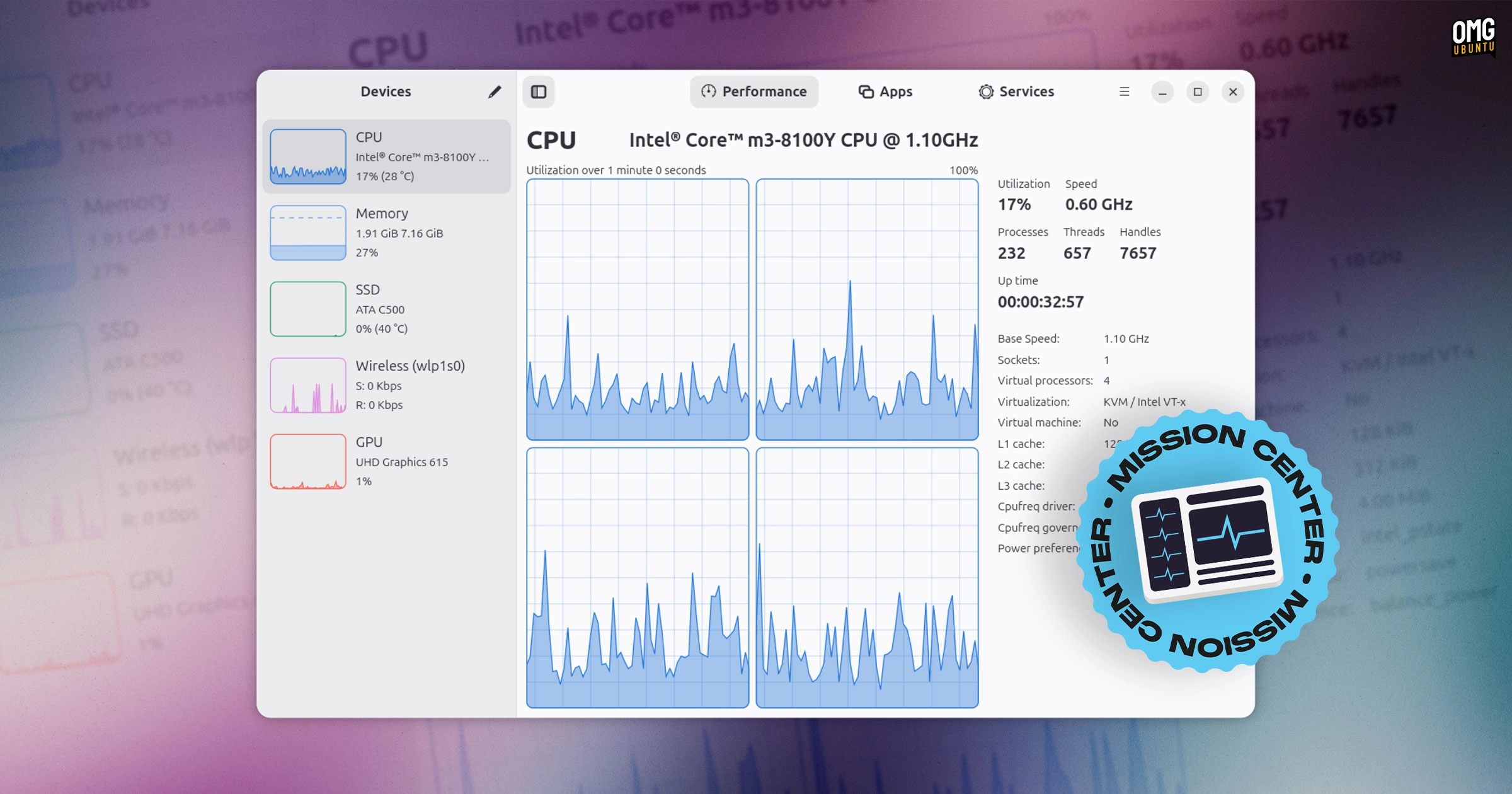Click the top-left core utilization graph
1512x794 pixels.
[x=638, y=309]
